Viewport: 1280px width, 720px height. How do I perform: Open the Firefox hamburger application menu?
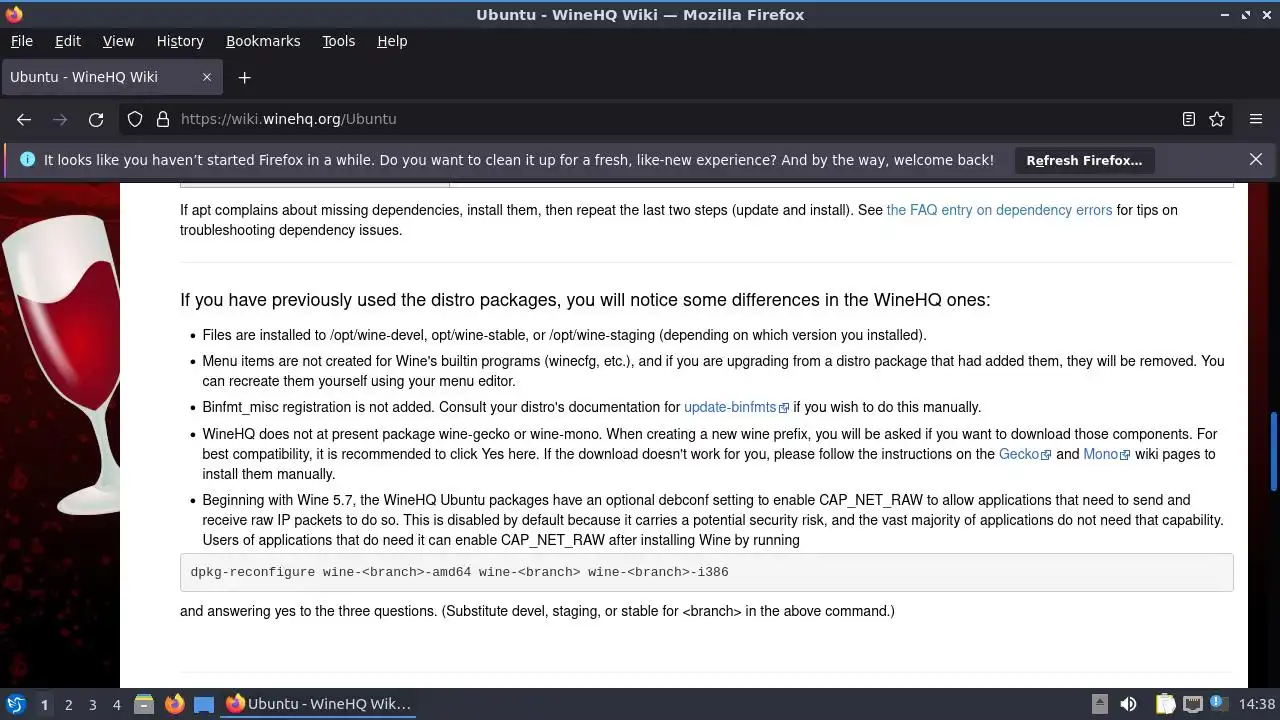pos(1256,119)
